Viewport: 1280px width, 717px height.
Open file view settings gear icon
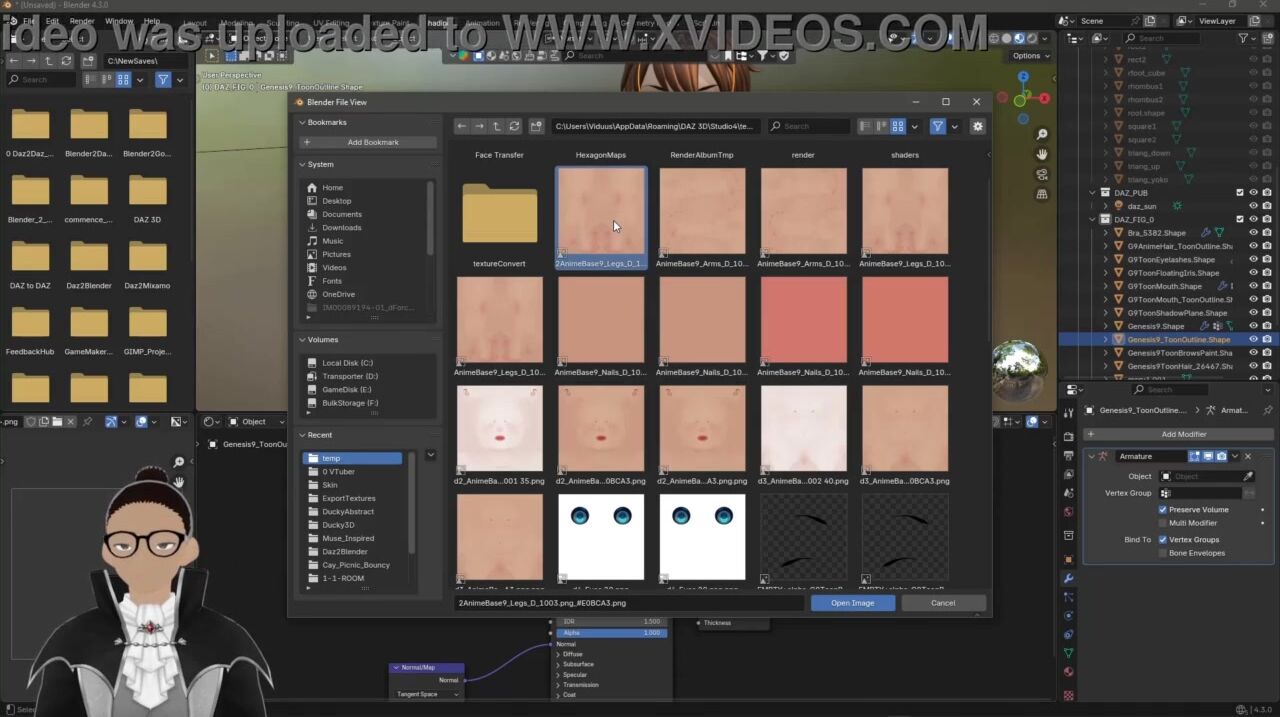[977, 126]
